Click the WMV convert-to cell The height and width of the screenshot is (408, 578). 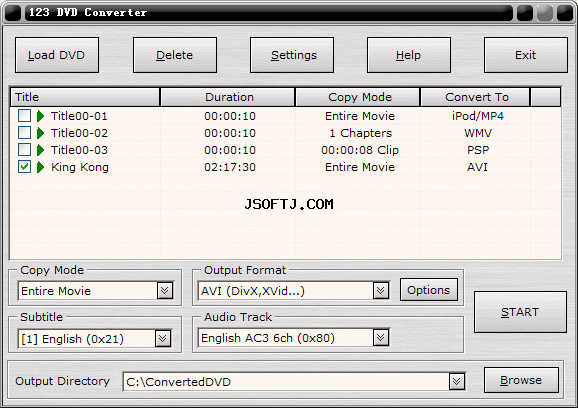pyautogui.click(x=478, y=133)
